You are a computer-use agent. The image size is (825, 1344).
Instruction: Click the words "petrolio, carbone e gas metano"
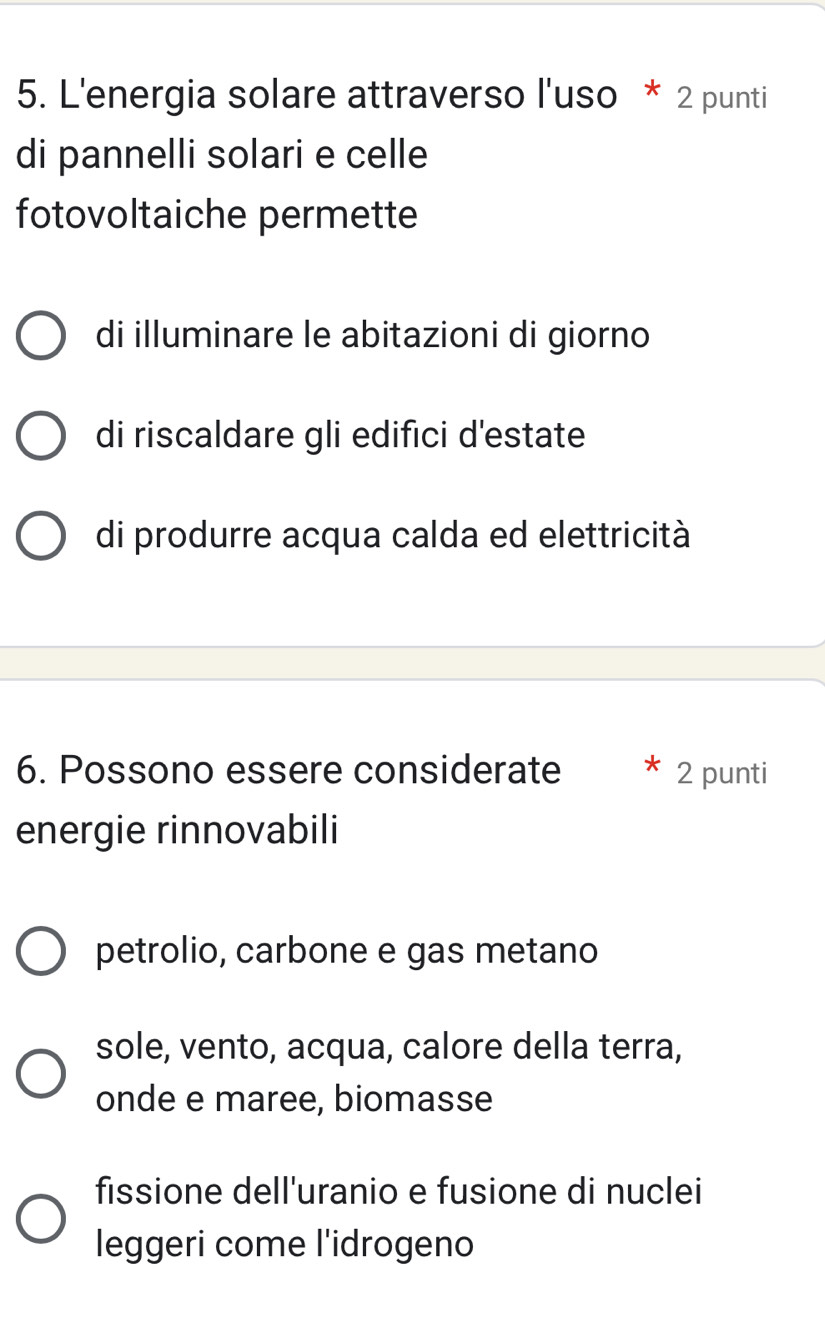(347, 950)
